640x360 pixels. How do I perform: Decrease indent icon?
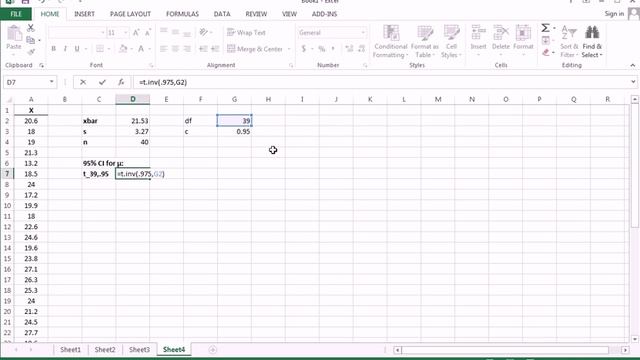(203, 49)
